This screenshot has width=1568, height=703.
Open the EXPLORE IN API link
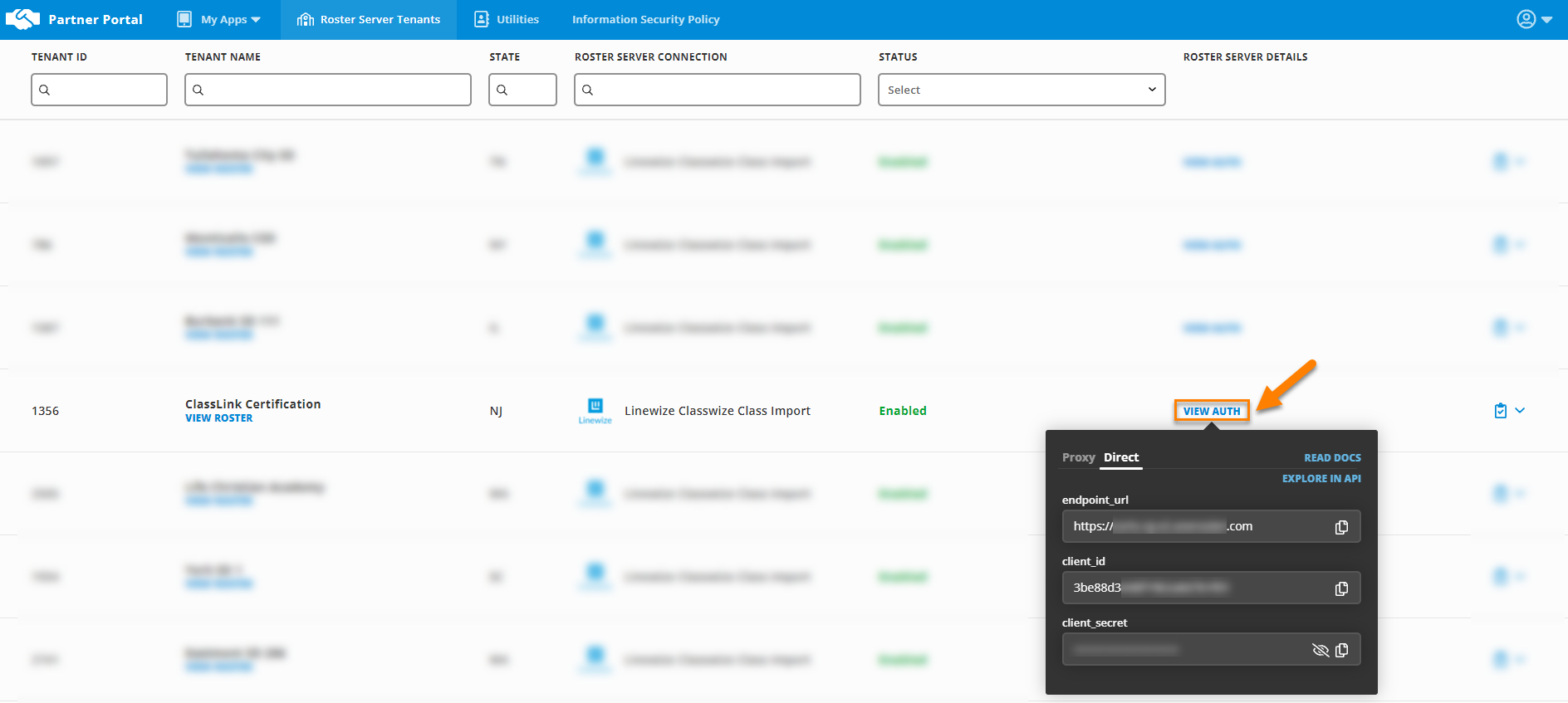[1321, 479]
